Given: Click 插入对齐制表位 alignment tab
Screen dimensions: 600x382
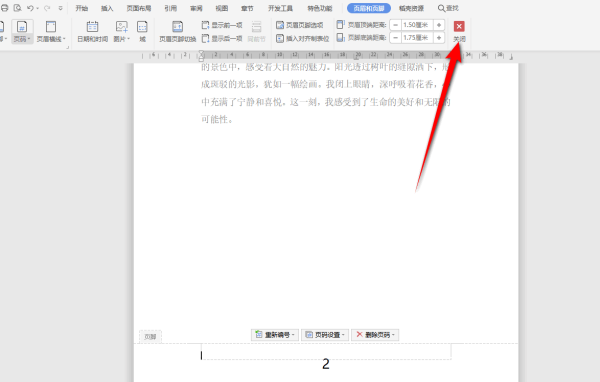Looking at the screenshot, I should pos(303,38).
